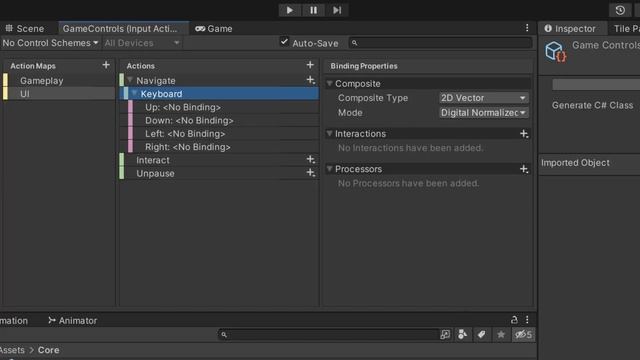Select the Gameplay action map

coord(59,80)
